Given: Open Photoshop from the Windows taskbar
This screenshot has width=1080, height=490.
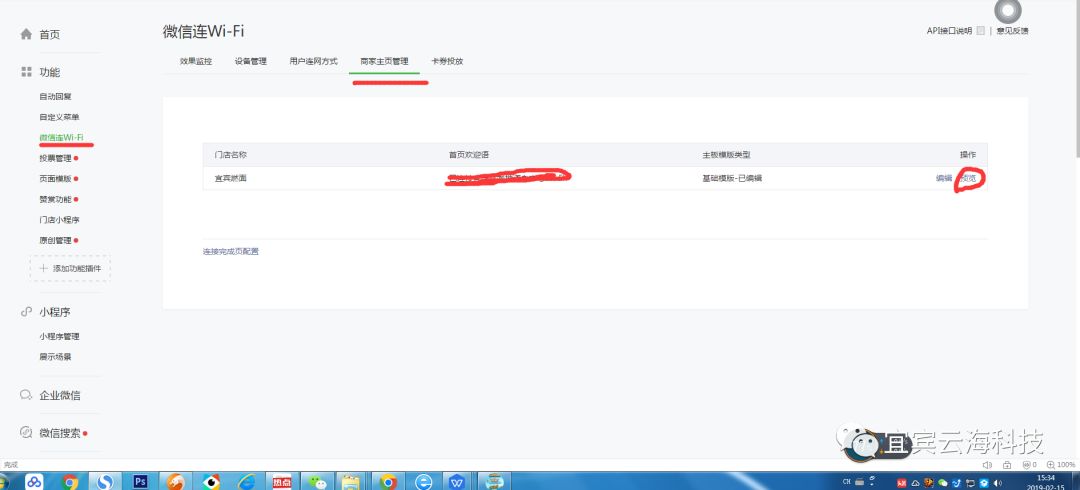Looking at the screenshot, I should point(141,481).
